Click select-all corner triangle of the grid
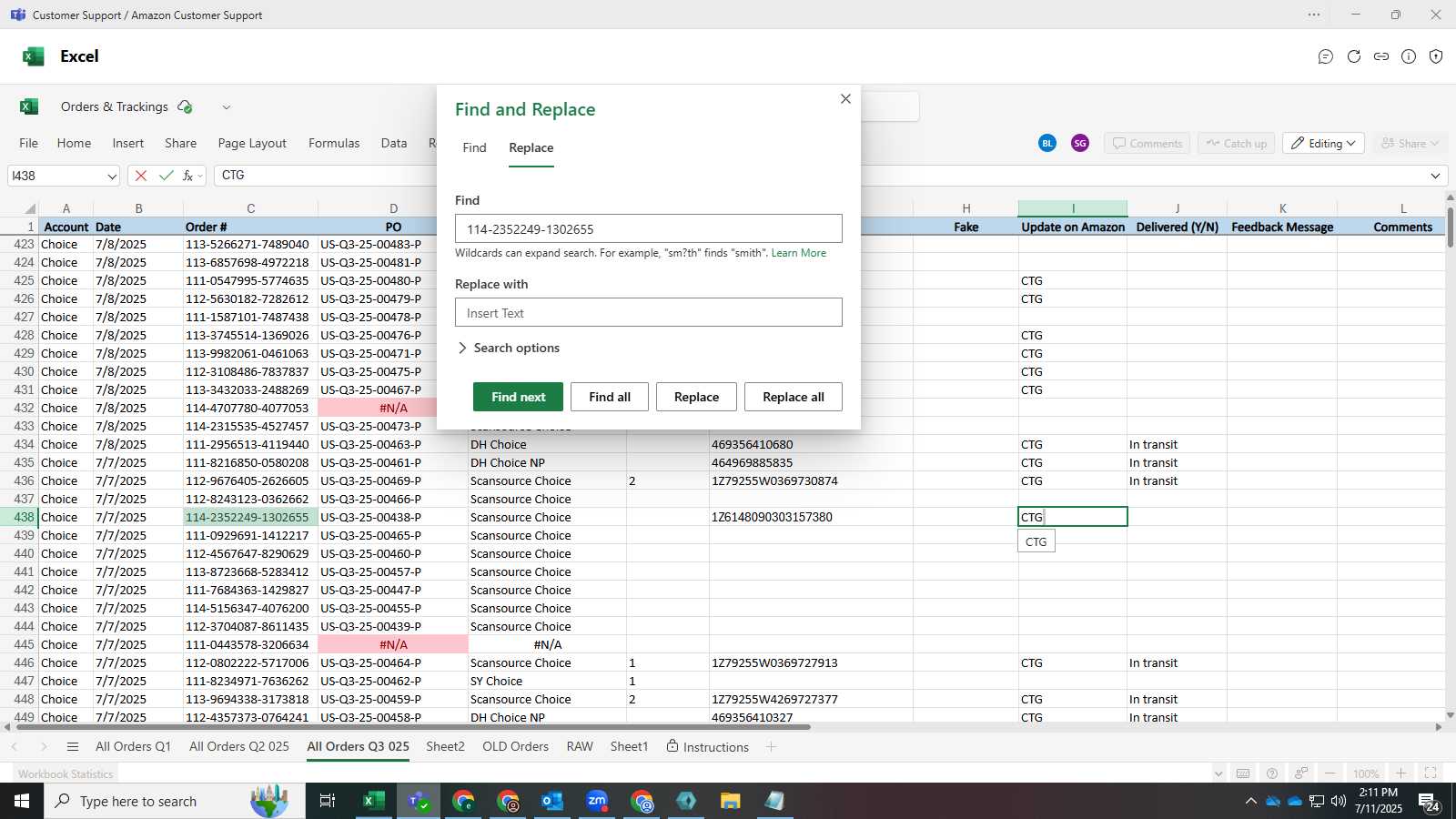The width and height of the screenshot is (1456, 819). (x=30, y=208)
